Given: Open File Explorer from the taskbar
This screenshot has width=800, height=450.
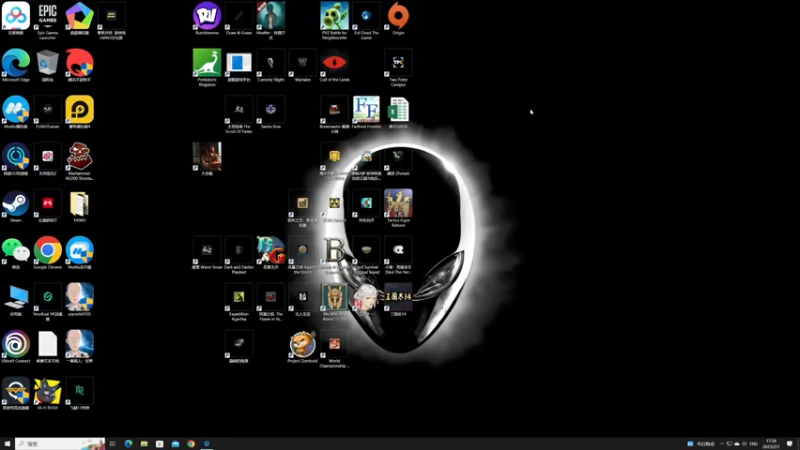Looking at the screenshot, I should click(144, 444).
